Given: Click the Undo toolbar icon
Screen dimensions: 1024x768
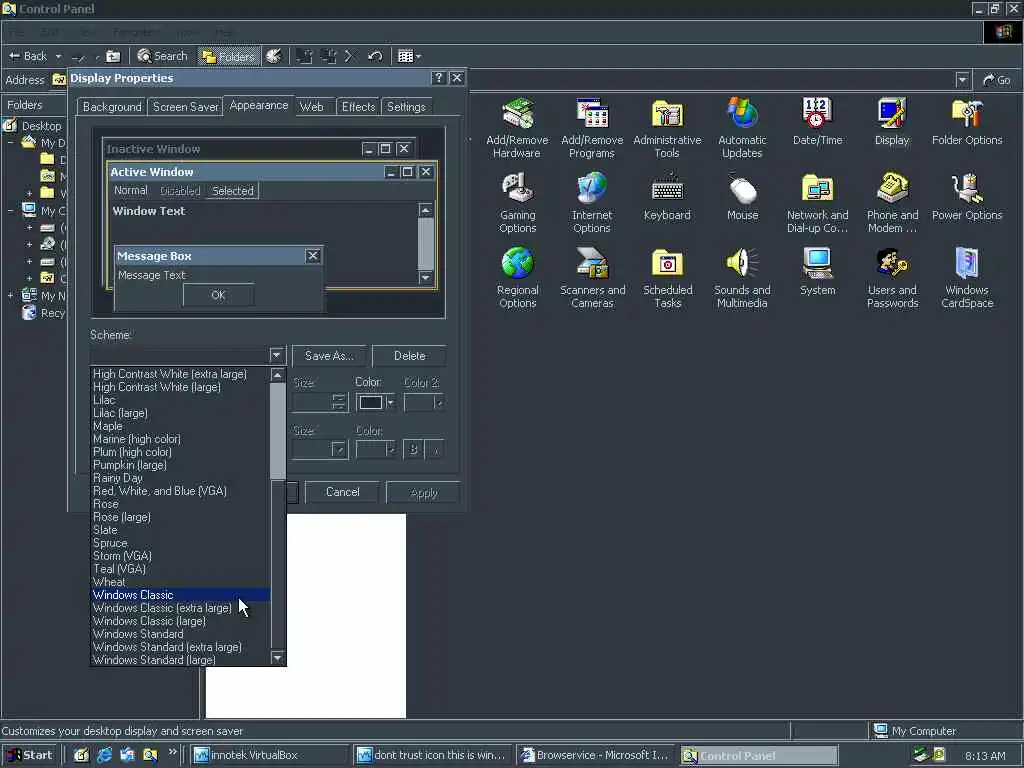Looking at the screenshot, I should click(375, 56).
